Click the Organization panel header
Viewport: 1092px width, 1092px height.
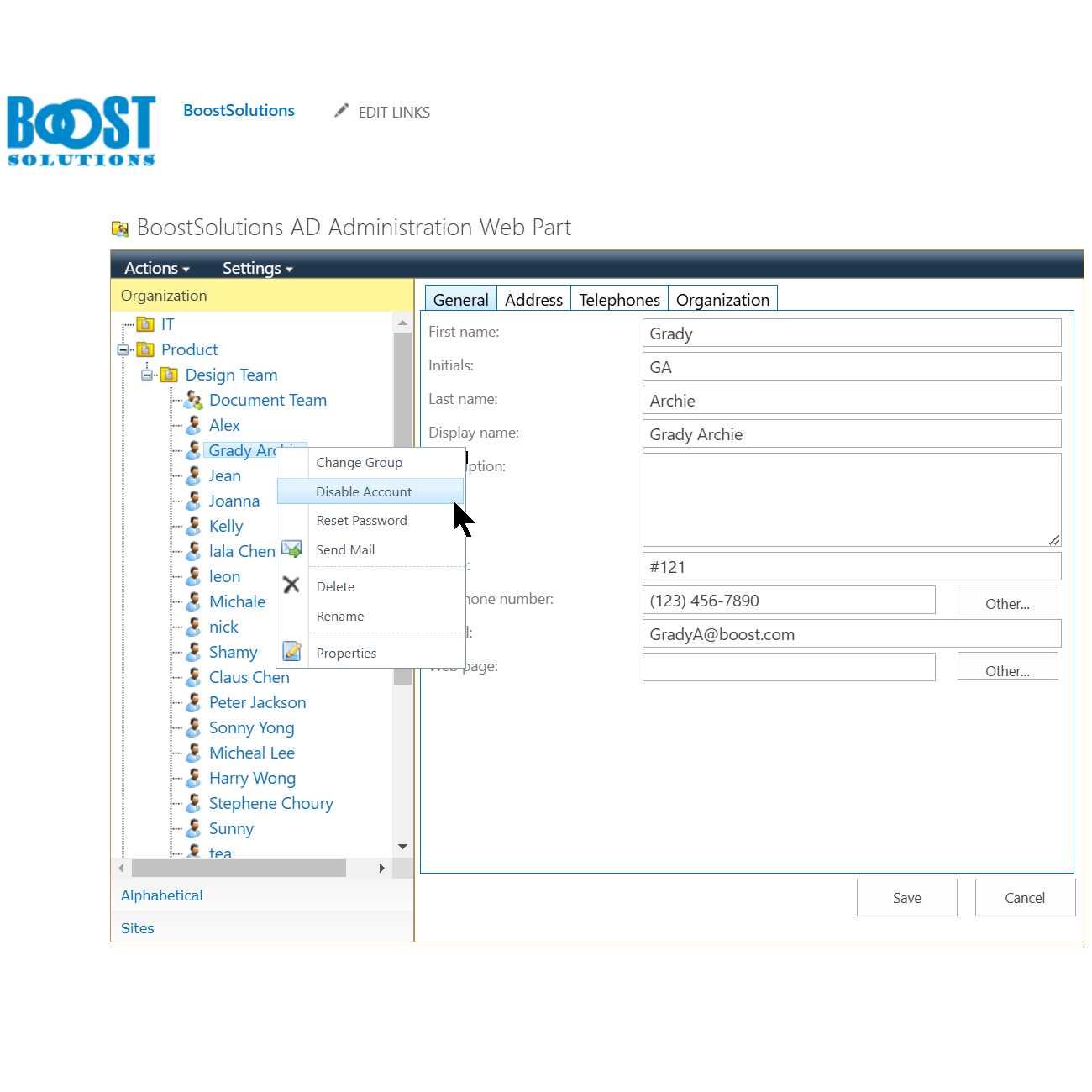pyautogui.click(x=262, y=296)
